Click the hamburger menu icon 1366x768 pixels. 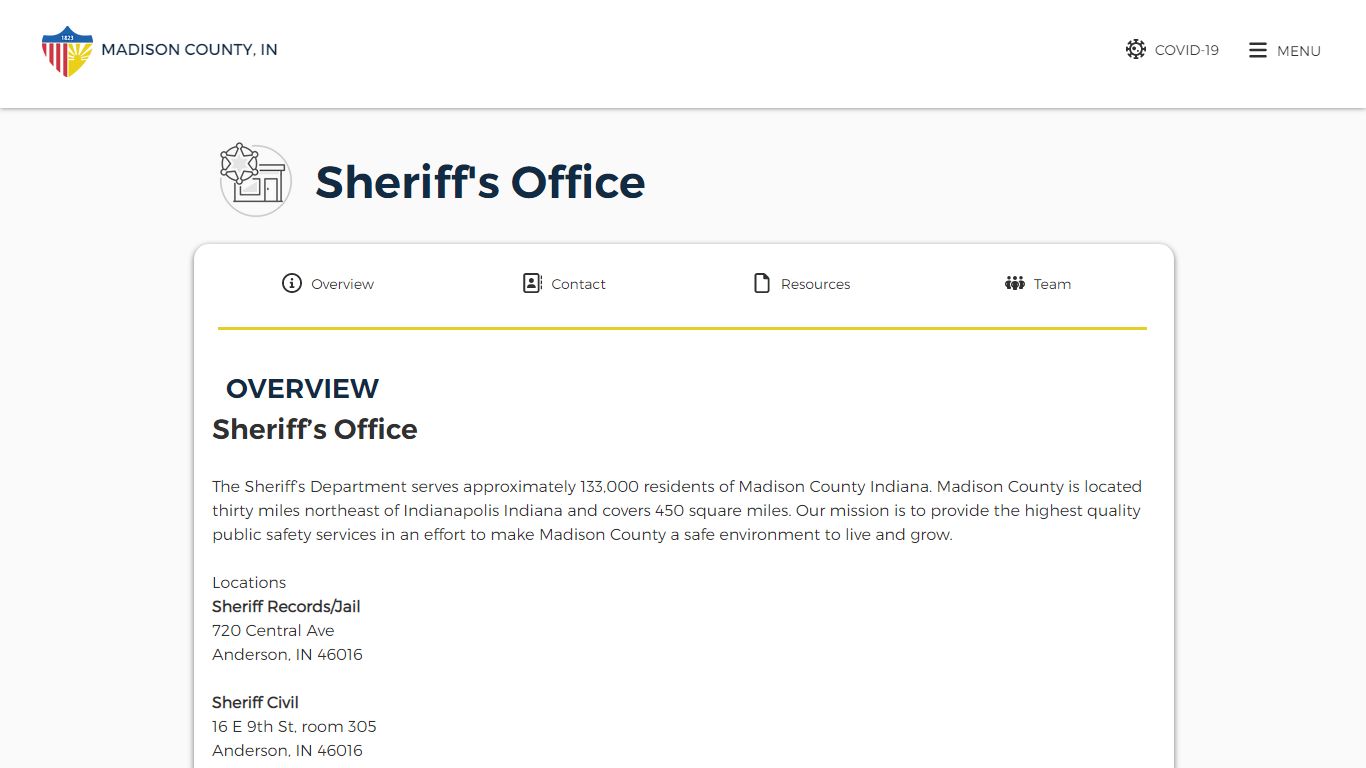[x=1258, y=50]
